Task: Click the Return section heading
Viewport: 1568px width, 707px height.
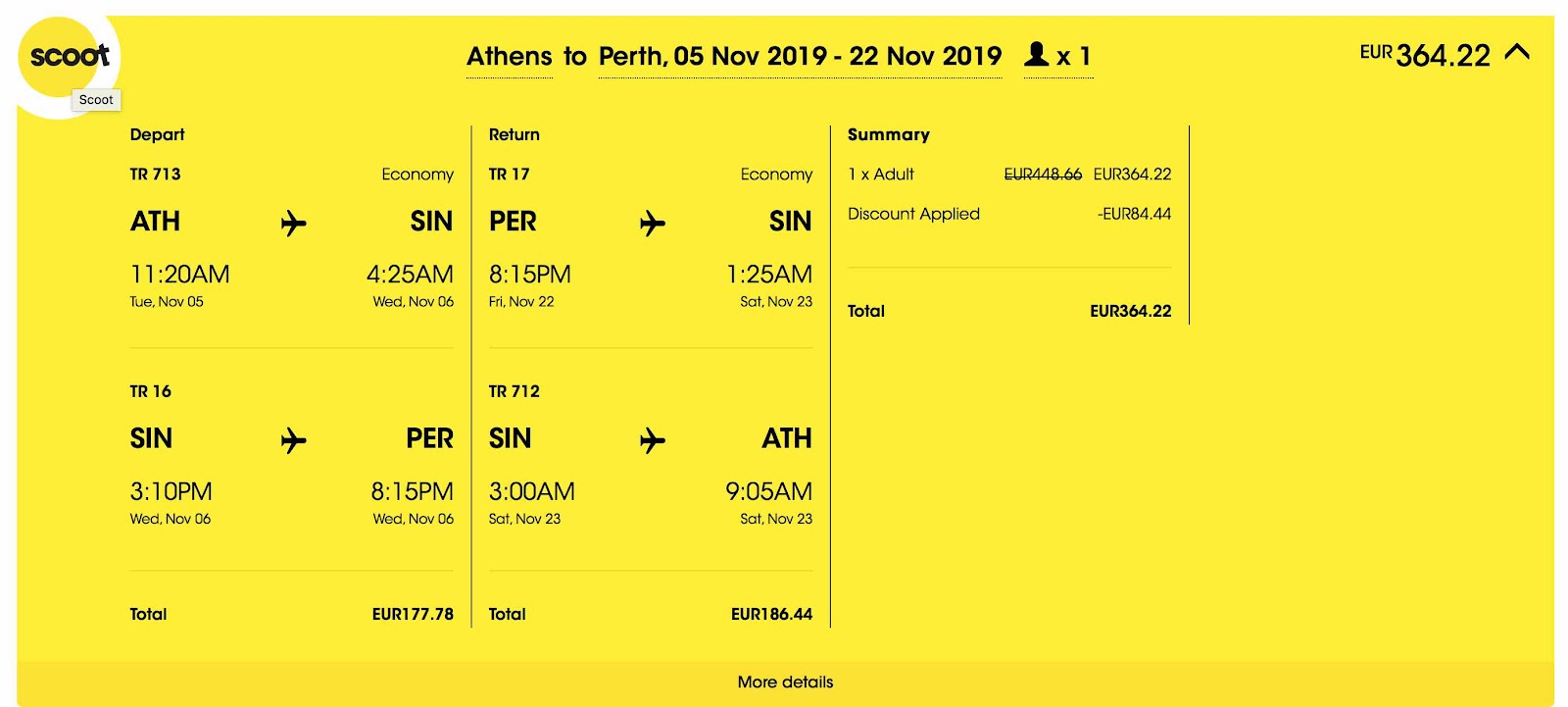Action: (514, 135)
